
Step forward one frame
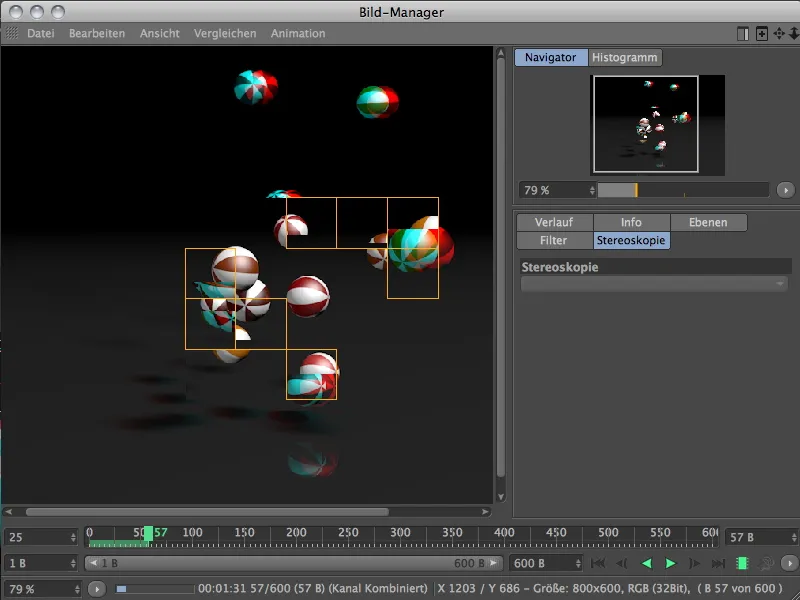(x=694, y=563)
